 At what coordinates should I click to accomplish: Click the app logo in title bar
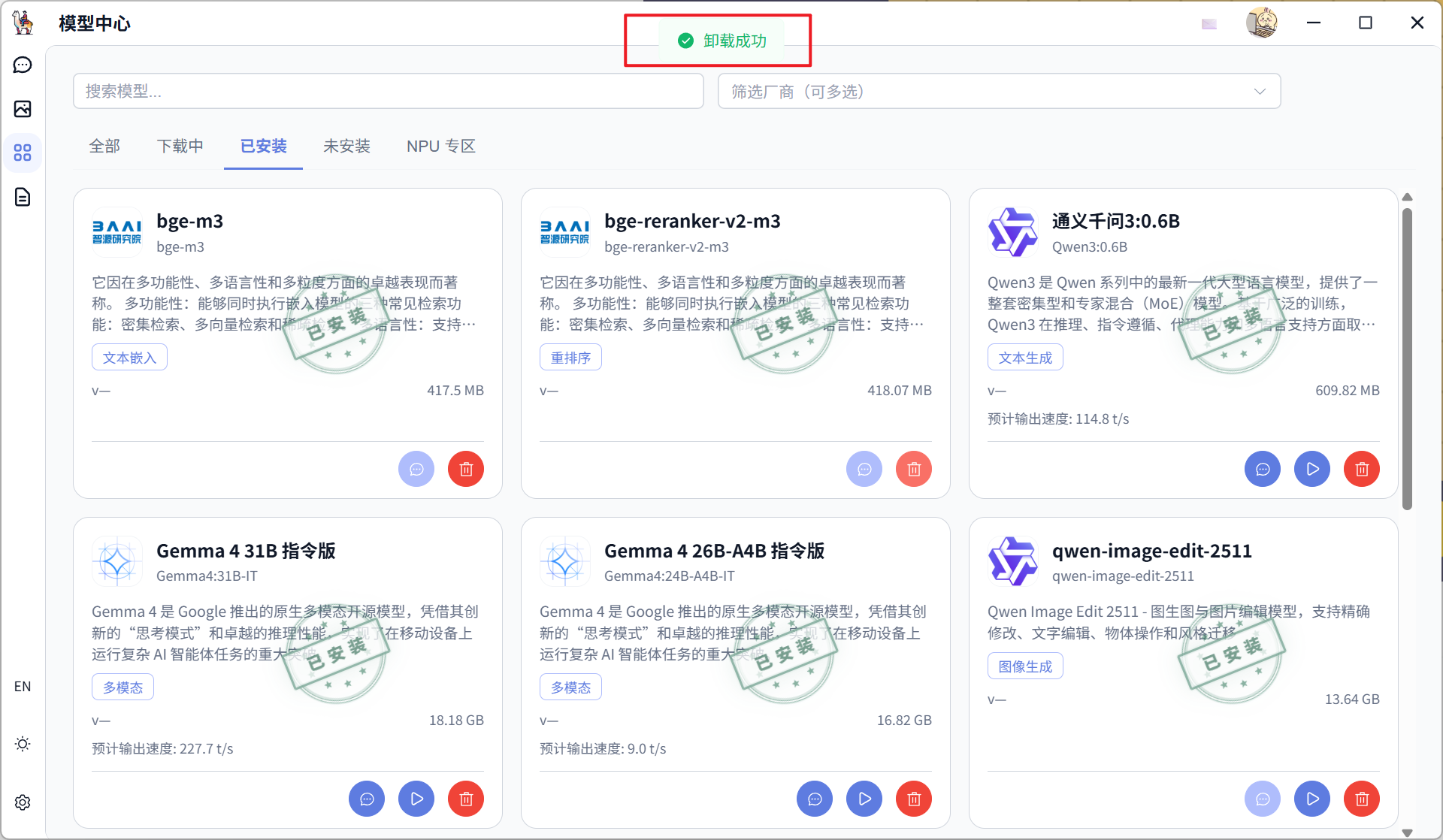(x=23, y=23)
